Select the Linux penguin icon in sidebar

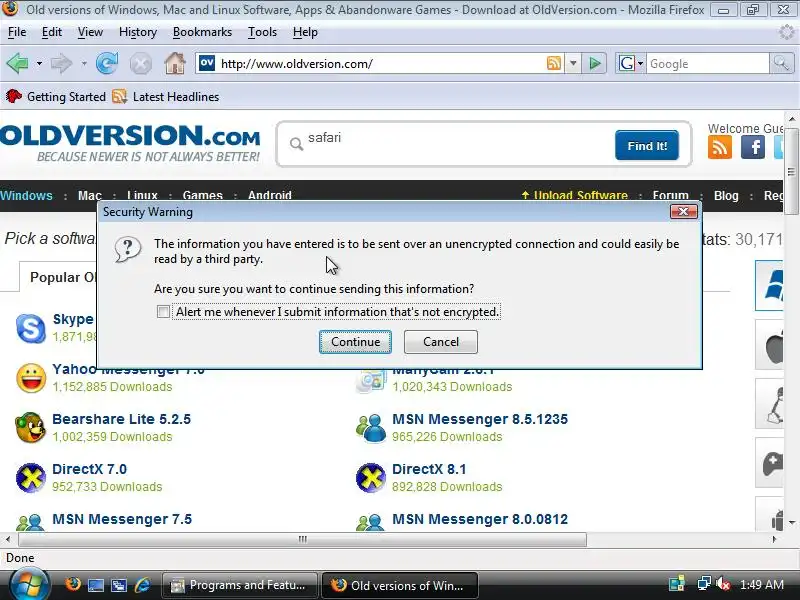[x=769, y=404]
